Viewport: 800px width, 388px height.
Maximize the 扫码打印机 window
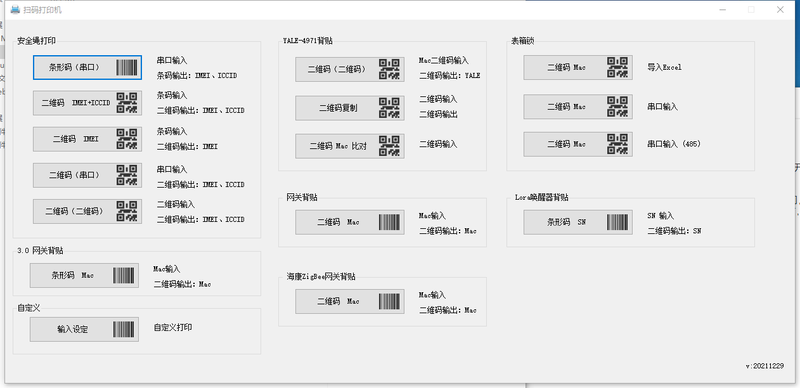tap(751, 10)
